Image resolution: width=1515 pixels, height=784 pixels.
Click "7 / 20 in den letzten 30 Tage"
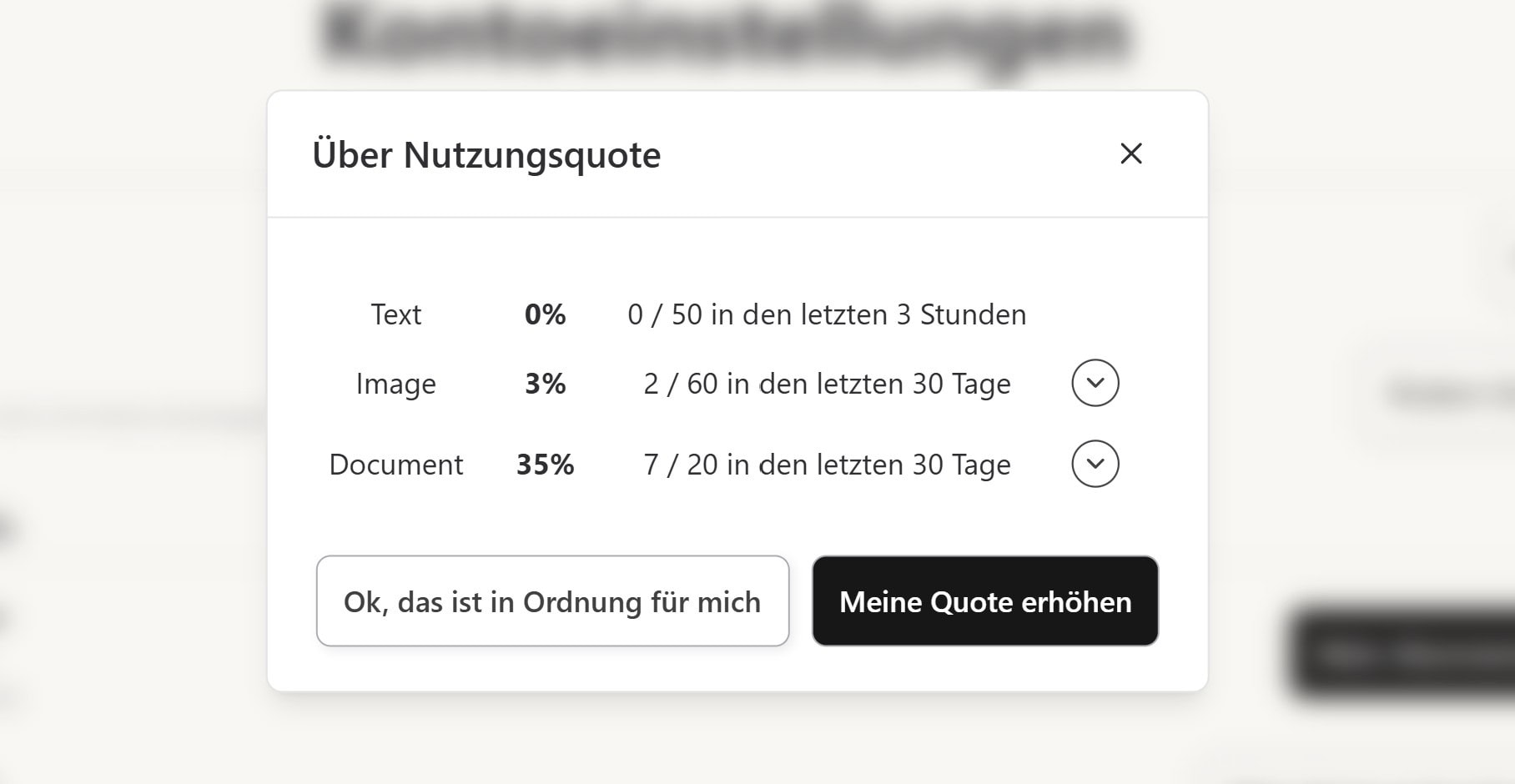[x=827, y=465]
